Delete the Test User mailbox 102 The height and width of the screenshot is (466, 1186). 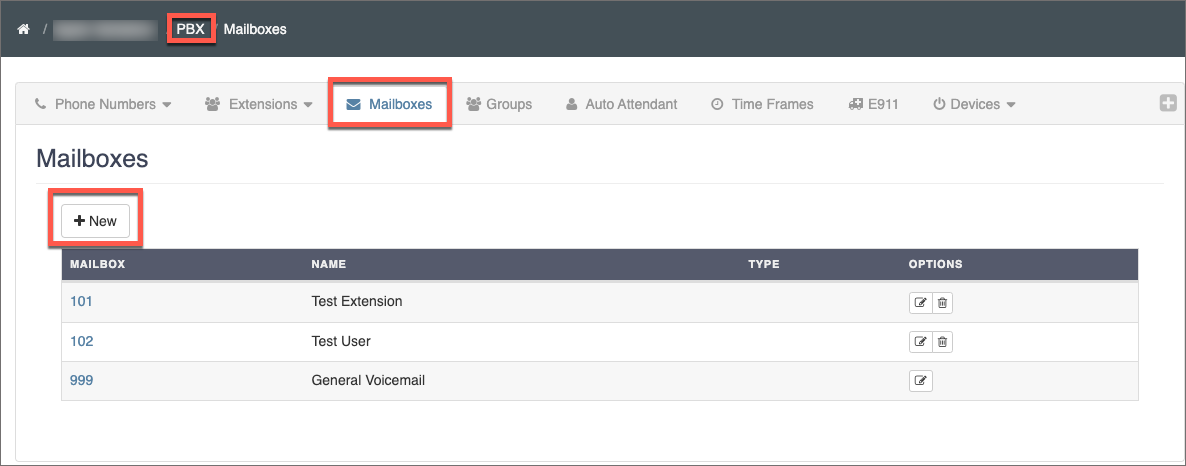tap(943, 342)
